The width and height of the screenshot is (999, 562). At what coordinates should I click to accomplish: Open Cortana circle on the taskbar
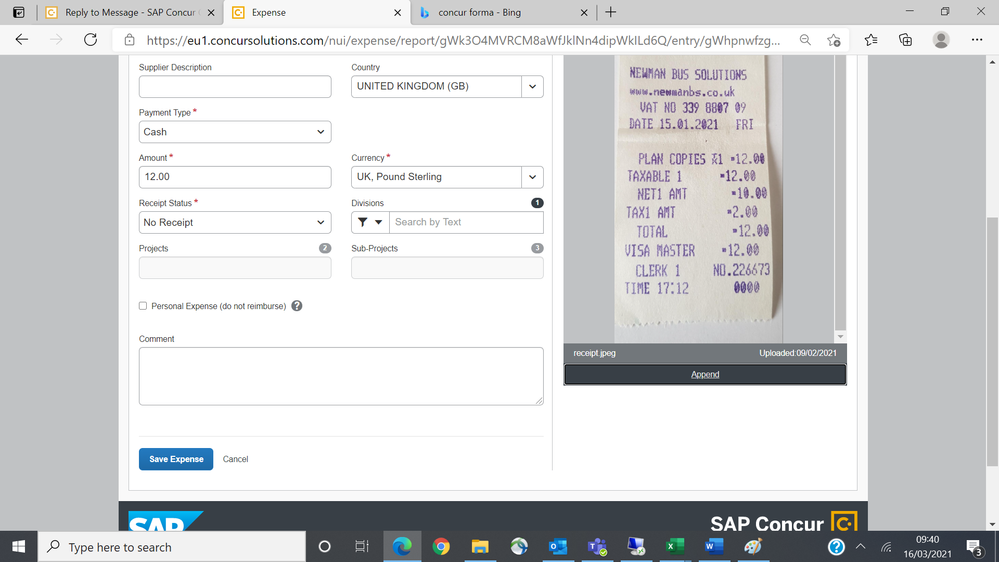point(324,547)
